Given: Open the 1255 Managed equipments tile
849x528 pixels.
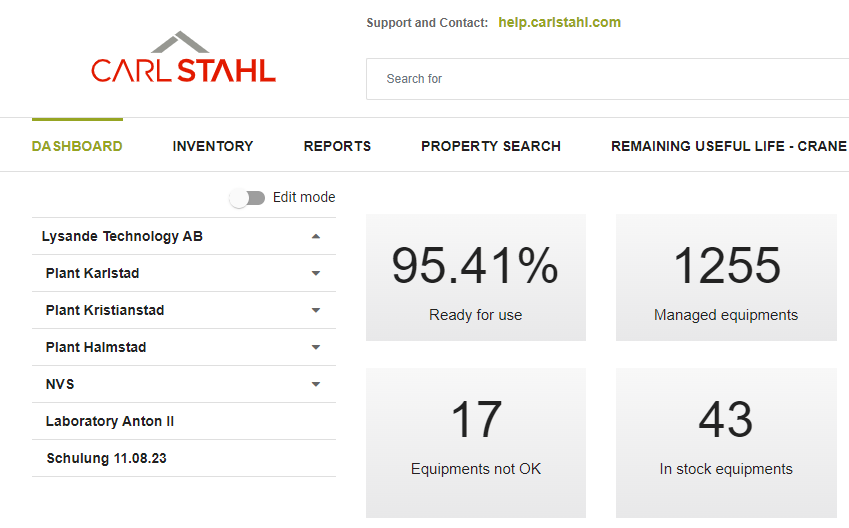Looking at the screenshot, I should (726, 278).
